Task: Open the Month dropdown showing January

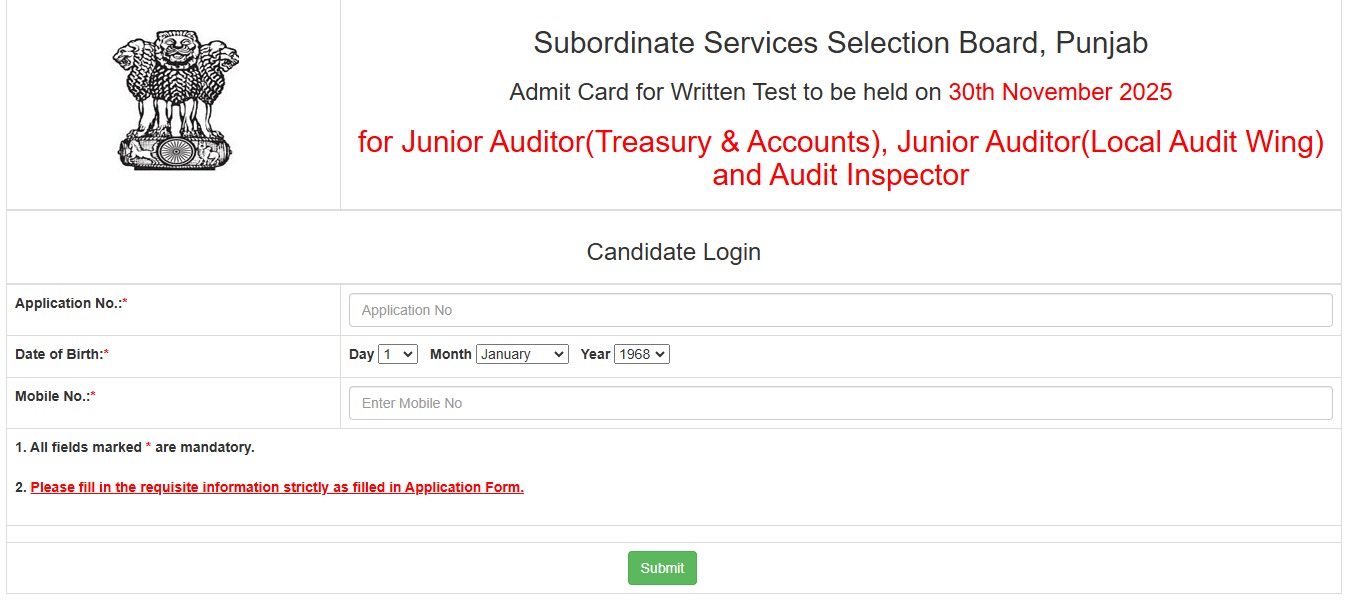Action: coord(522,353)
